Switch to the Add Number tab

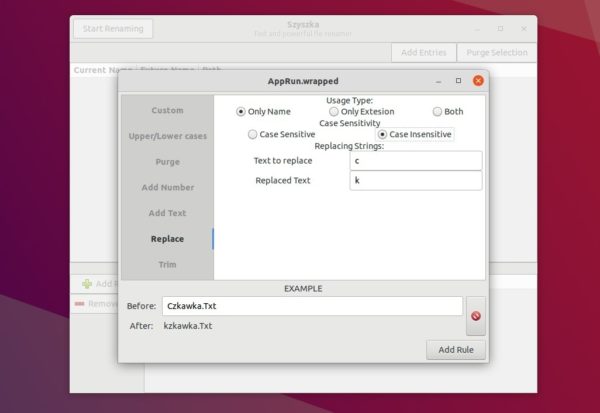coord(167,188)
